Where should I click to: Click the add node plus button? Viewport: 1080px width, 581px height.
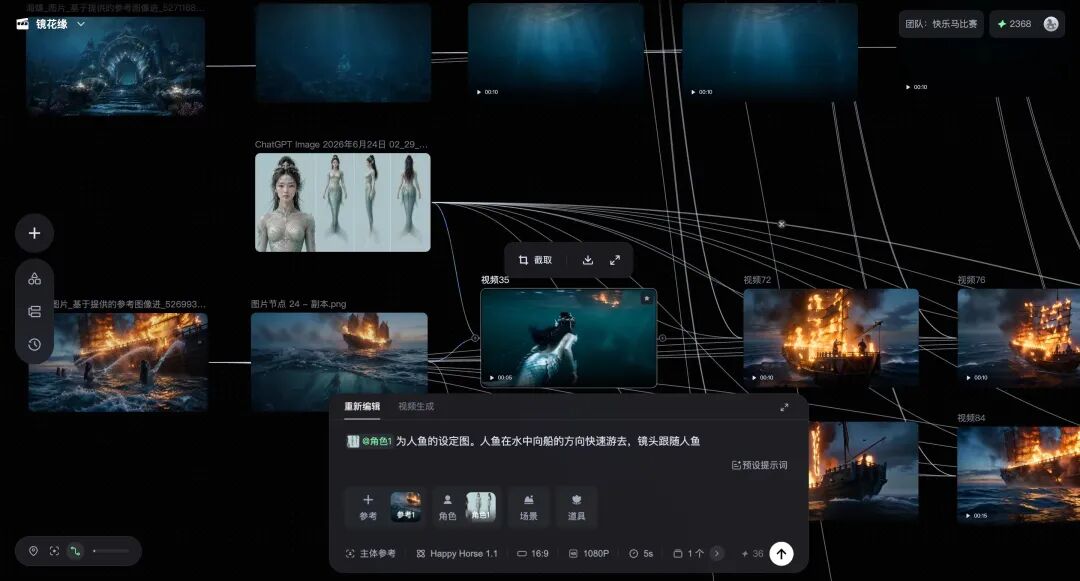coord(34,233)
